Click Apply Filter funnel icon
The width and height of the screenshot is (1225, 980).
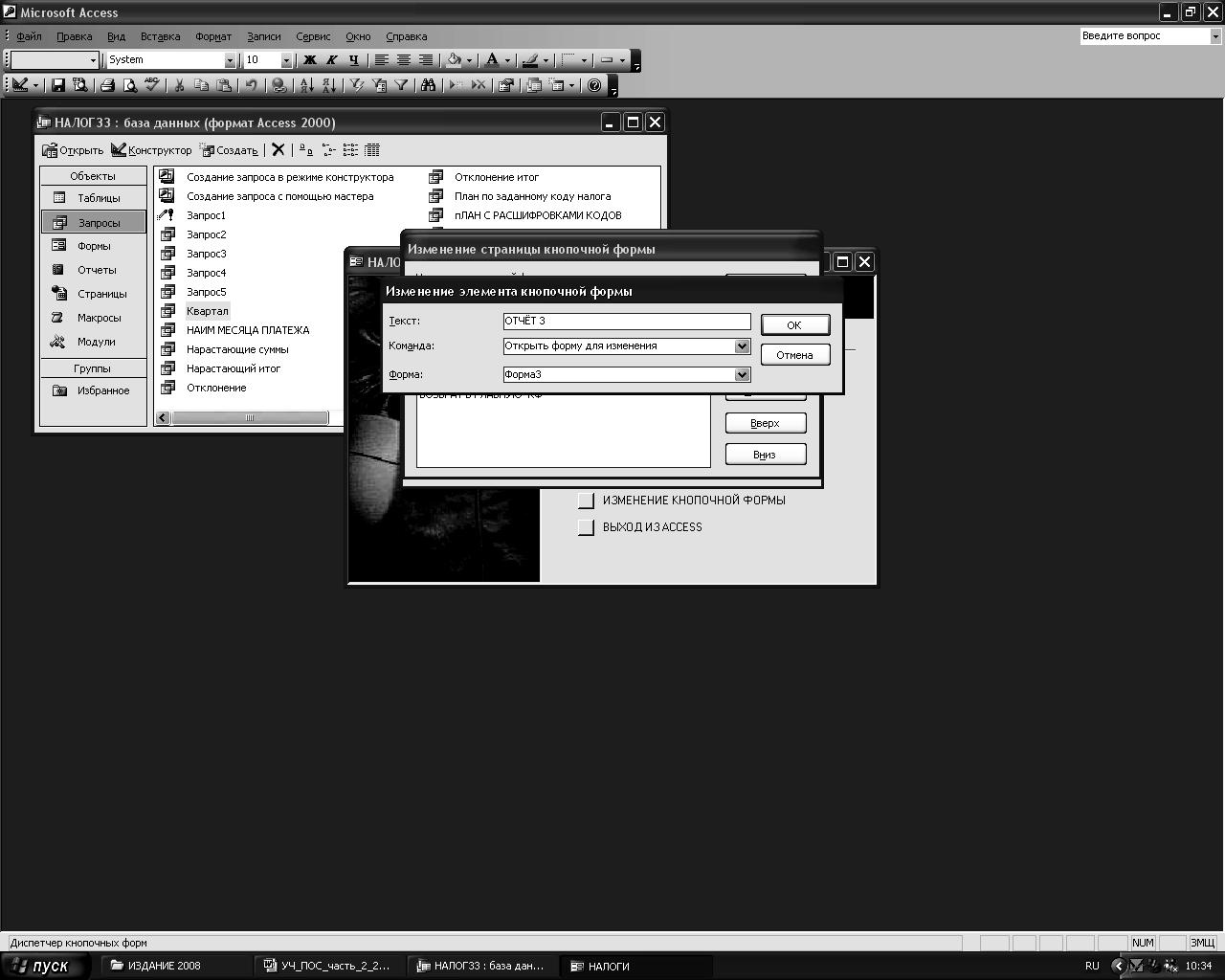pos(400,85)
